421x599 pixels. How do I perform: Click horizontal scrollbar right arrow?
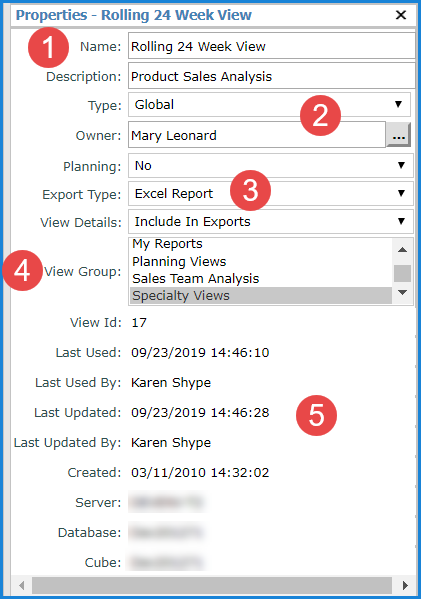405,585
